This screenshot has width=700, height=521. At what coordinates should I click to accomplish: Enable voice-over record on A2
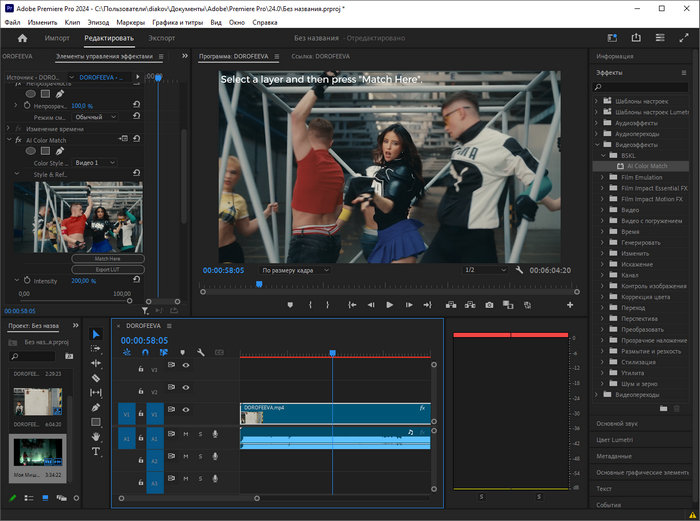coord(215,456)
